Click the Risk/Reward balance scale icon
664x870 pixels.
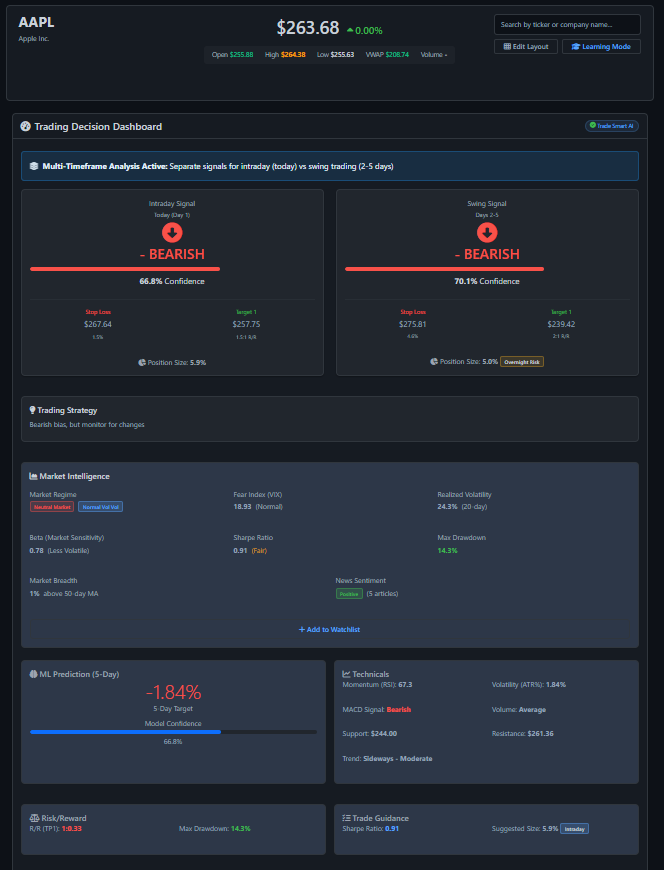(33, 818)
